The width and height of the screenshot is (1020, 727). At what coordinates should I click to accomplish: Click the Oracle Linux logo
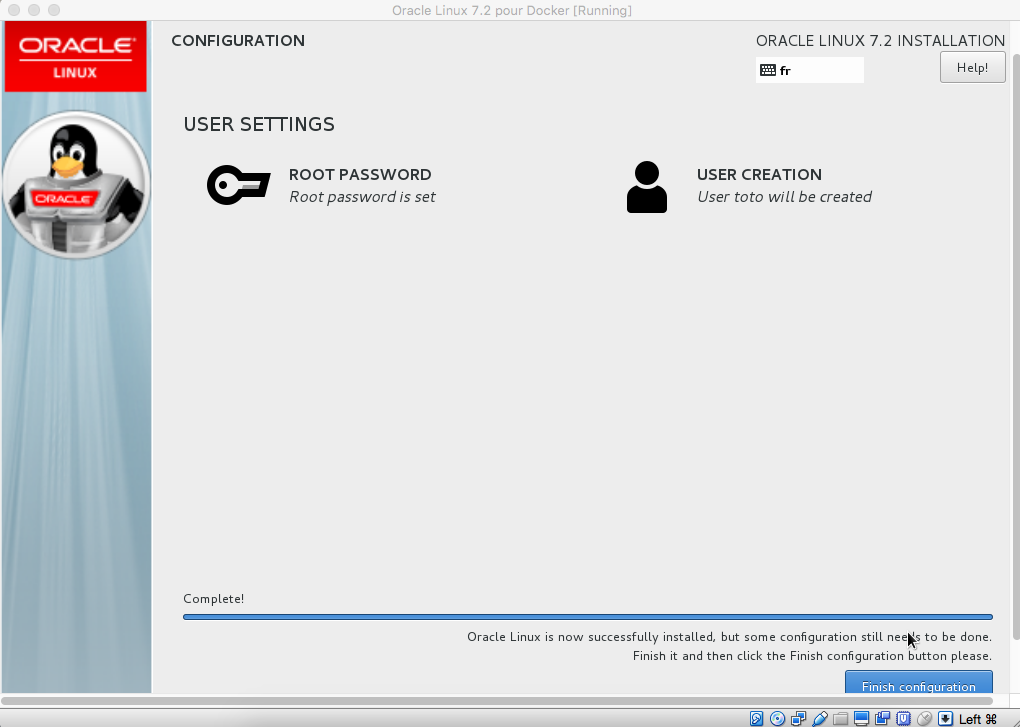click(x=76, y=58)
